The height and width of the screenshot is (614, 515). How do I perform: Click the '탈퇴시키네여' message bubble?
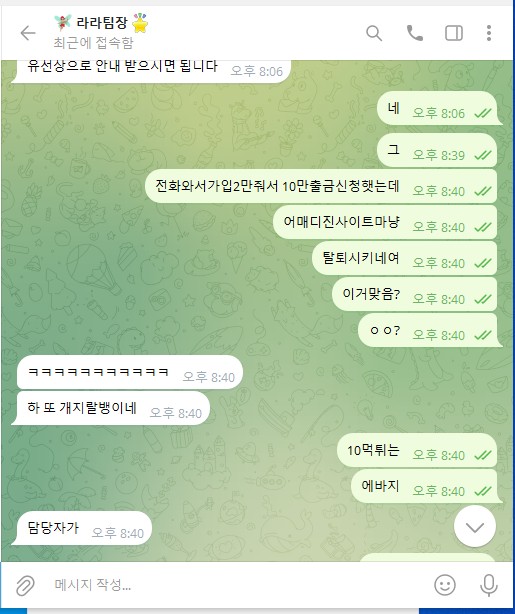coord(405,258)
